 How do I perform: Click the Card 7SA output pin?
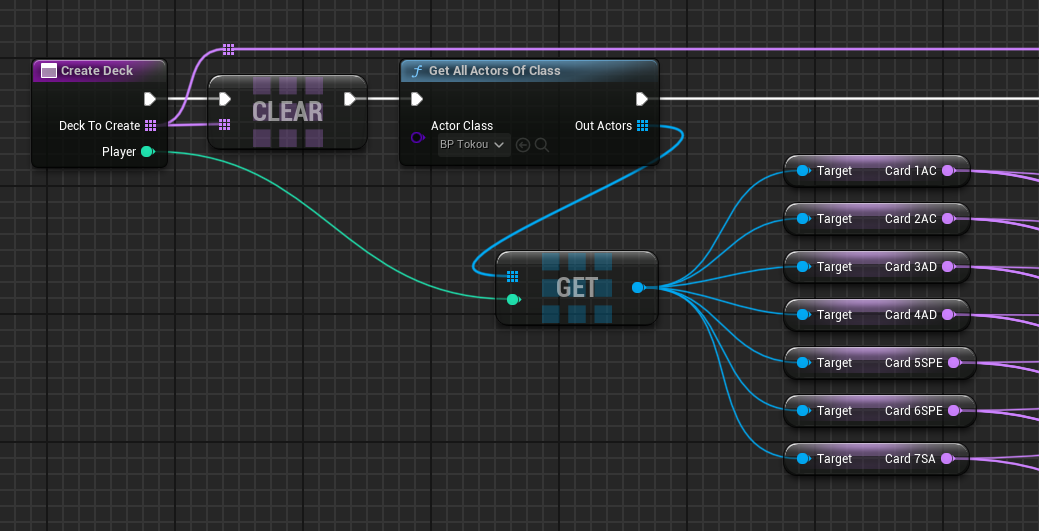pos(946,459)
